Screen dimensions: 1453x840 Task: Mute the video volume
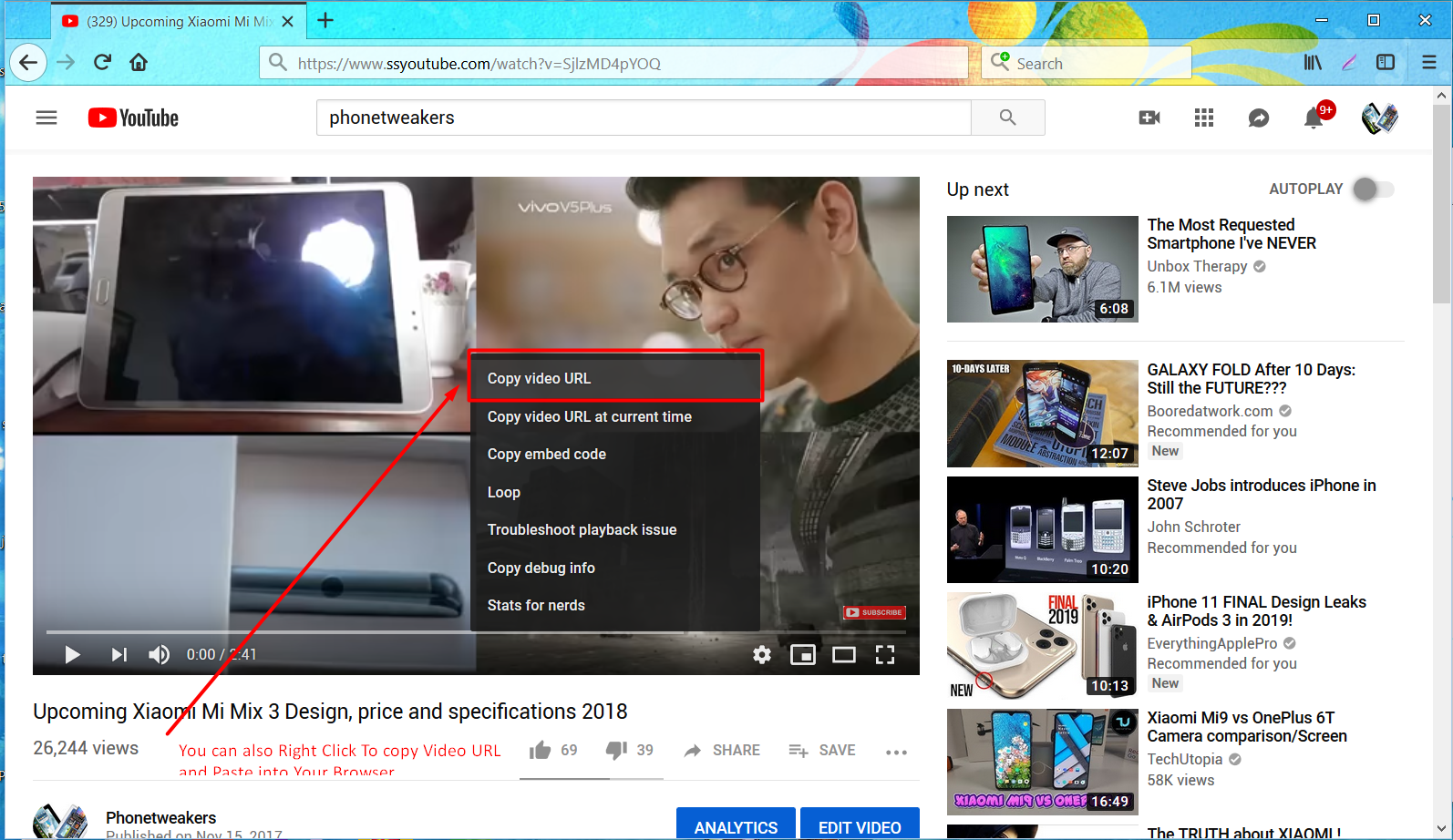tap(159, 654)
